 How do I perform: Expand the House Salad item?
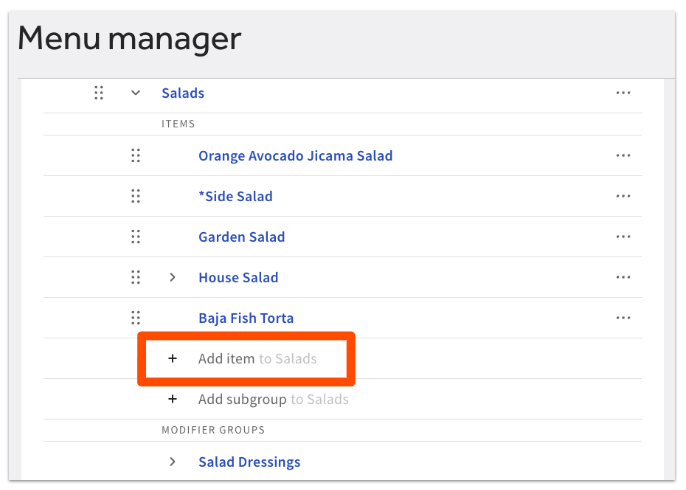click(172, 277)
